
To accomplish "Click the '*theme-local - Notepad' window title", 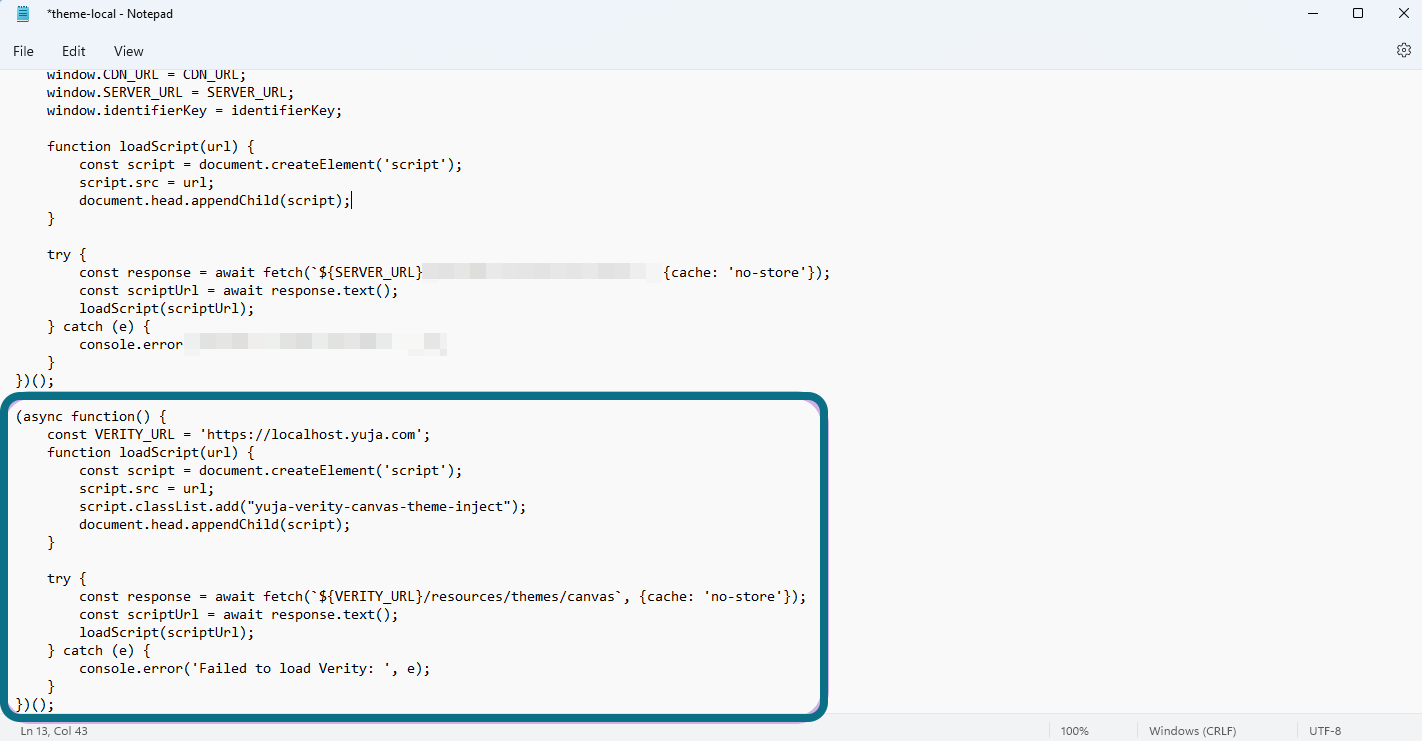I will [109, 13].
